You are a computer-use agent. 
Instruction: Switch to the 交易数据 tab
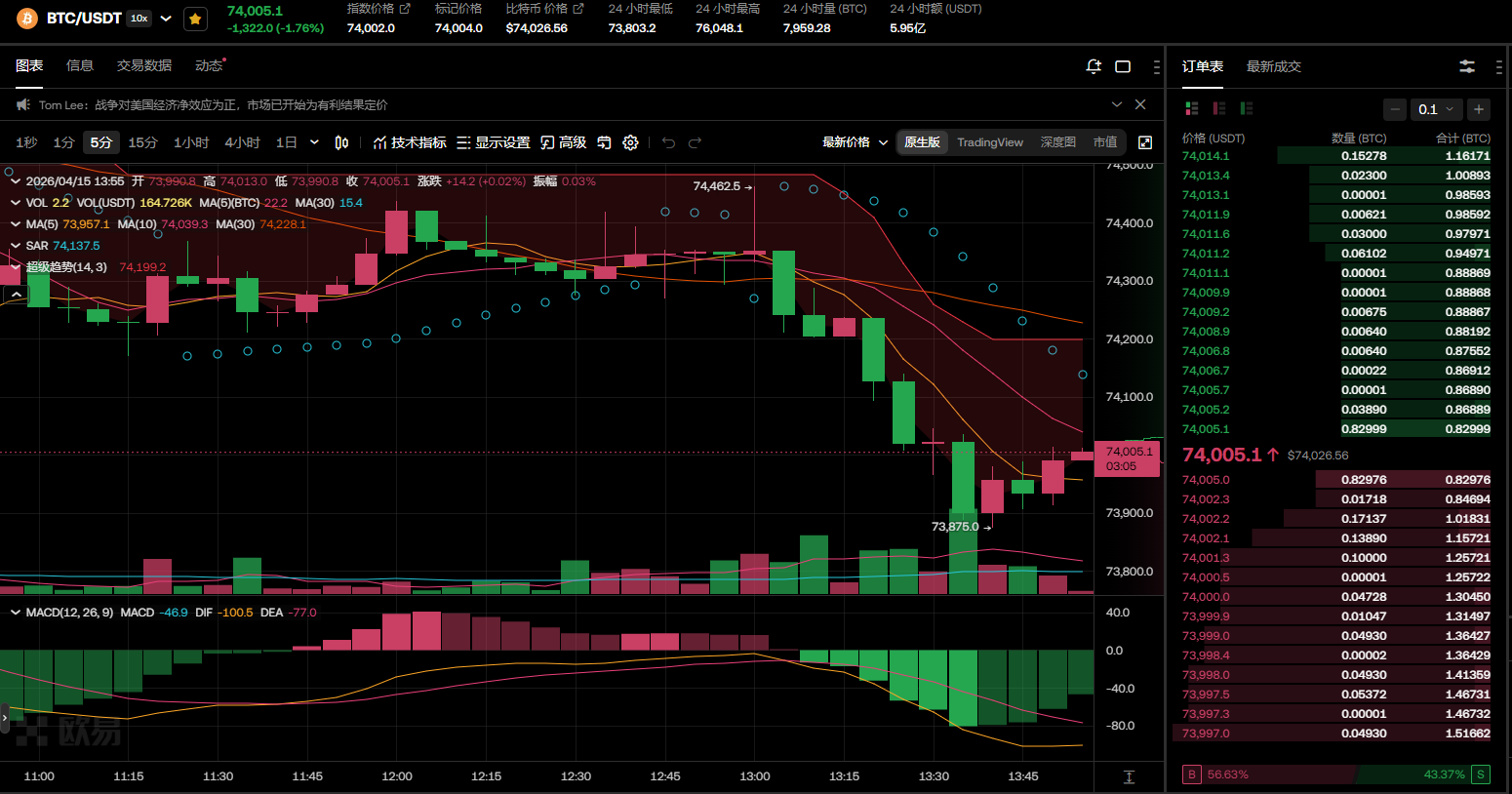pyautogui.click(x=143, y=65)
